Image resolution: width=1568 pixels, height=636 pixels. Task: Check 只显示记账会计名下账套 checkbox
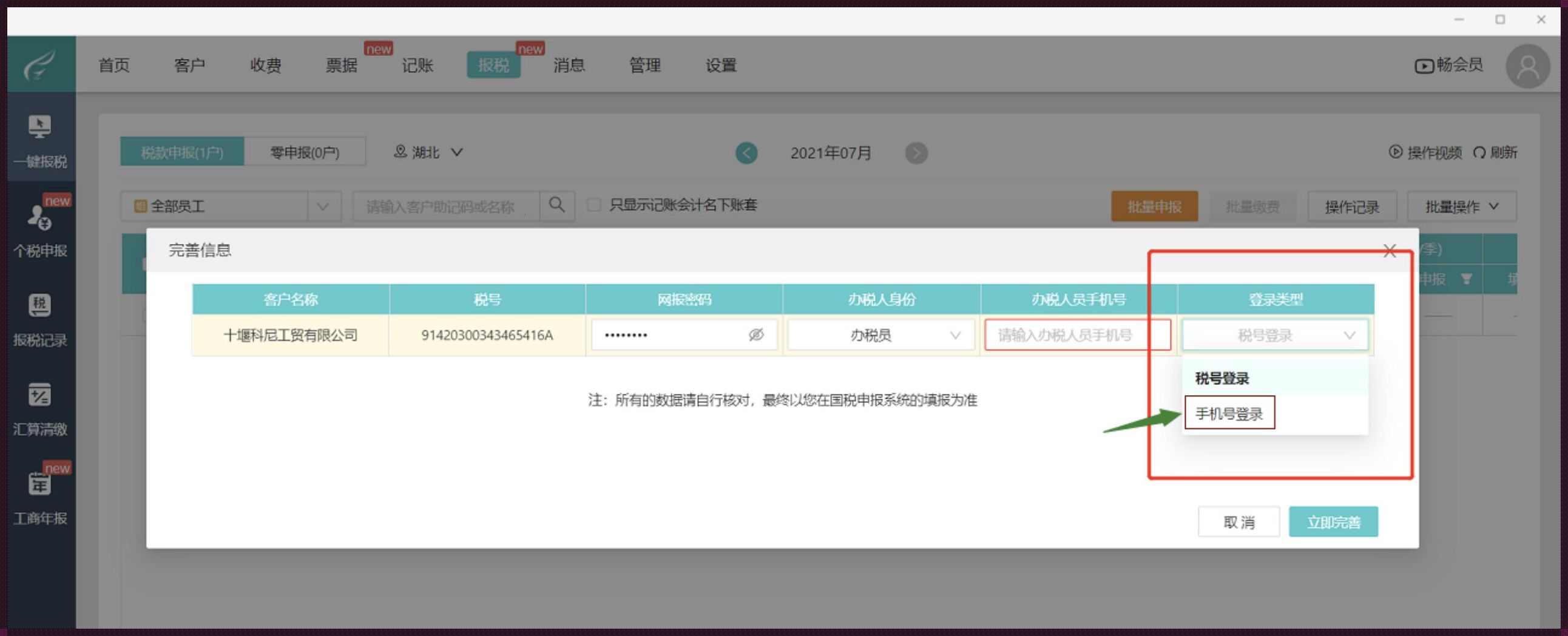(593, 205)
